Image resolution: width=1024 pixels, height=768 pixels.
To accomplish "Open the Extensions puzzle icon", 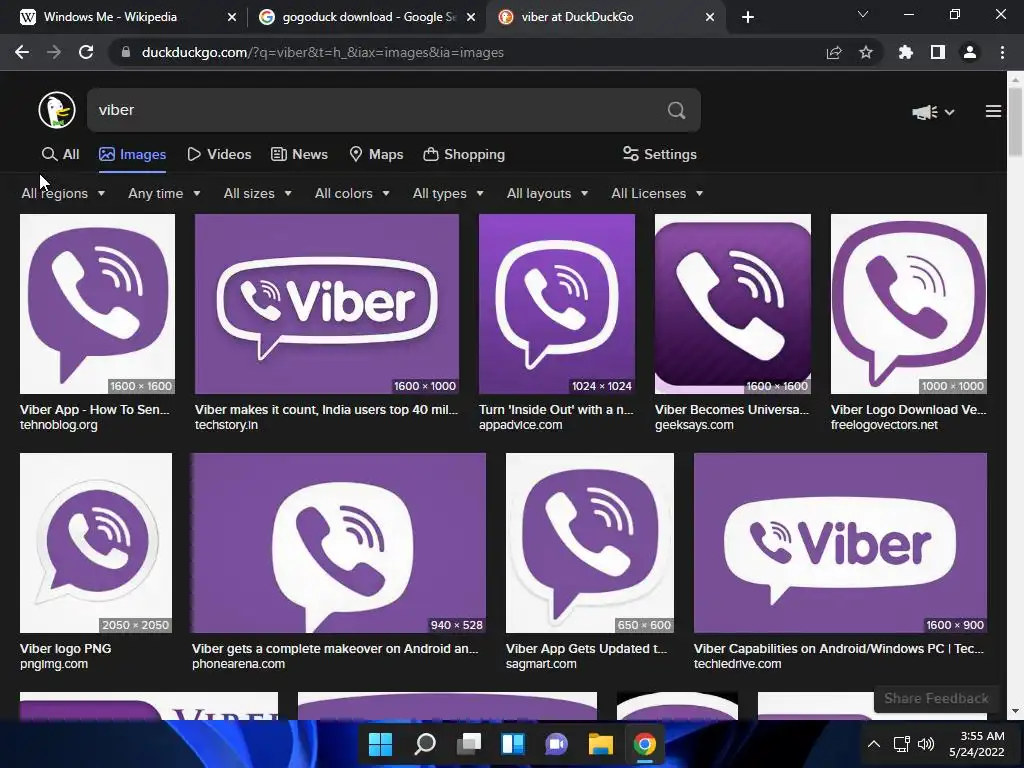I will pos(906,52).
